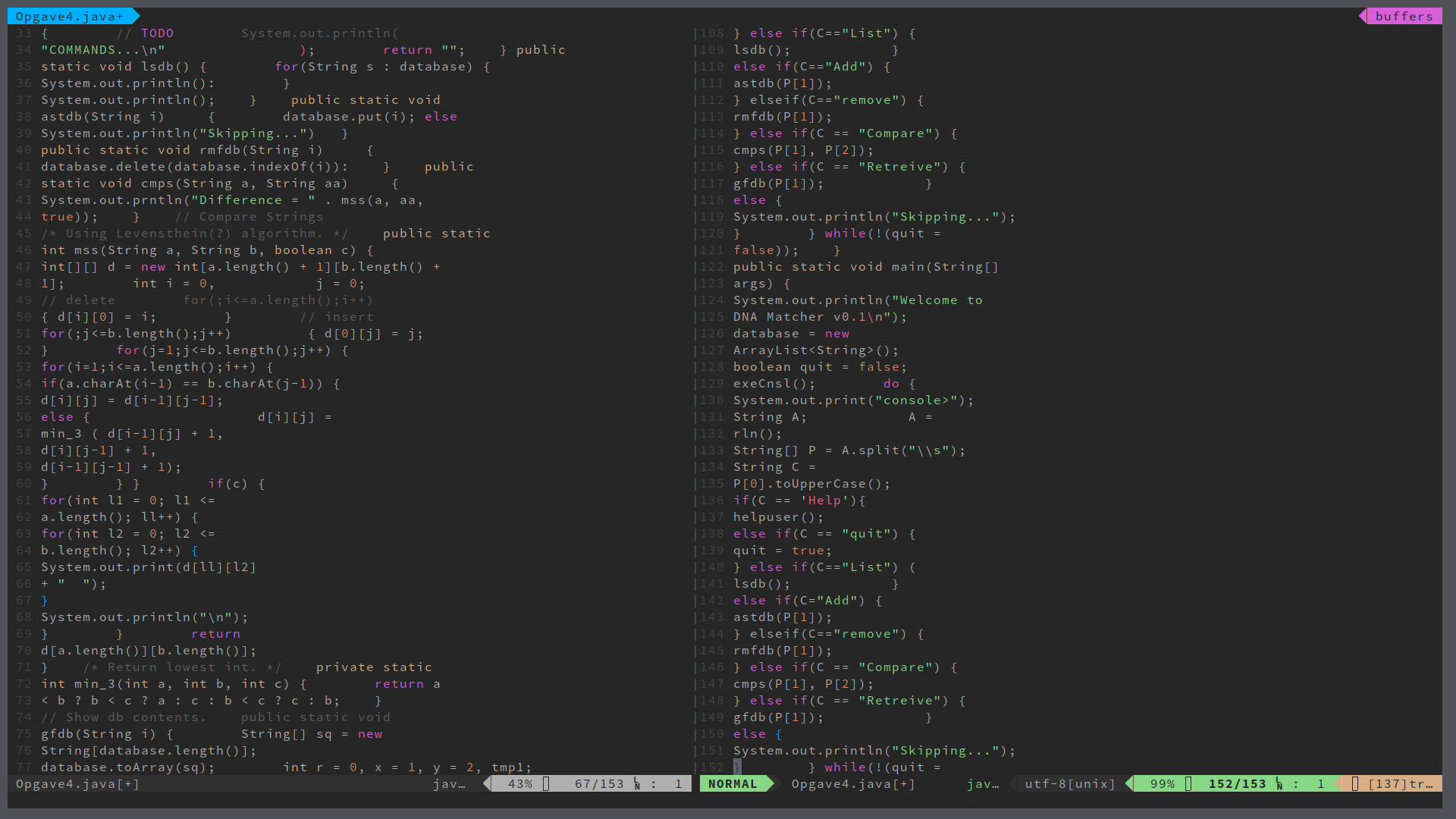Viewport: 1456px width, 819px height.
Task: Click the jav… filetype in left statusline
Action: pos(449,784)
